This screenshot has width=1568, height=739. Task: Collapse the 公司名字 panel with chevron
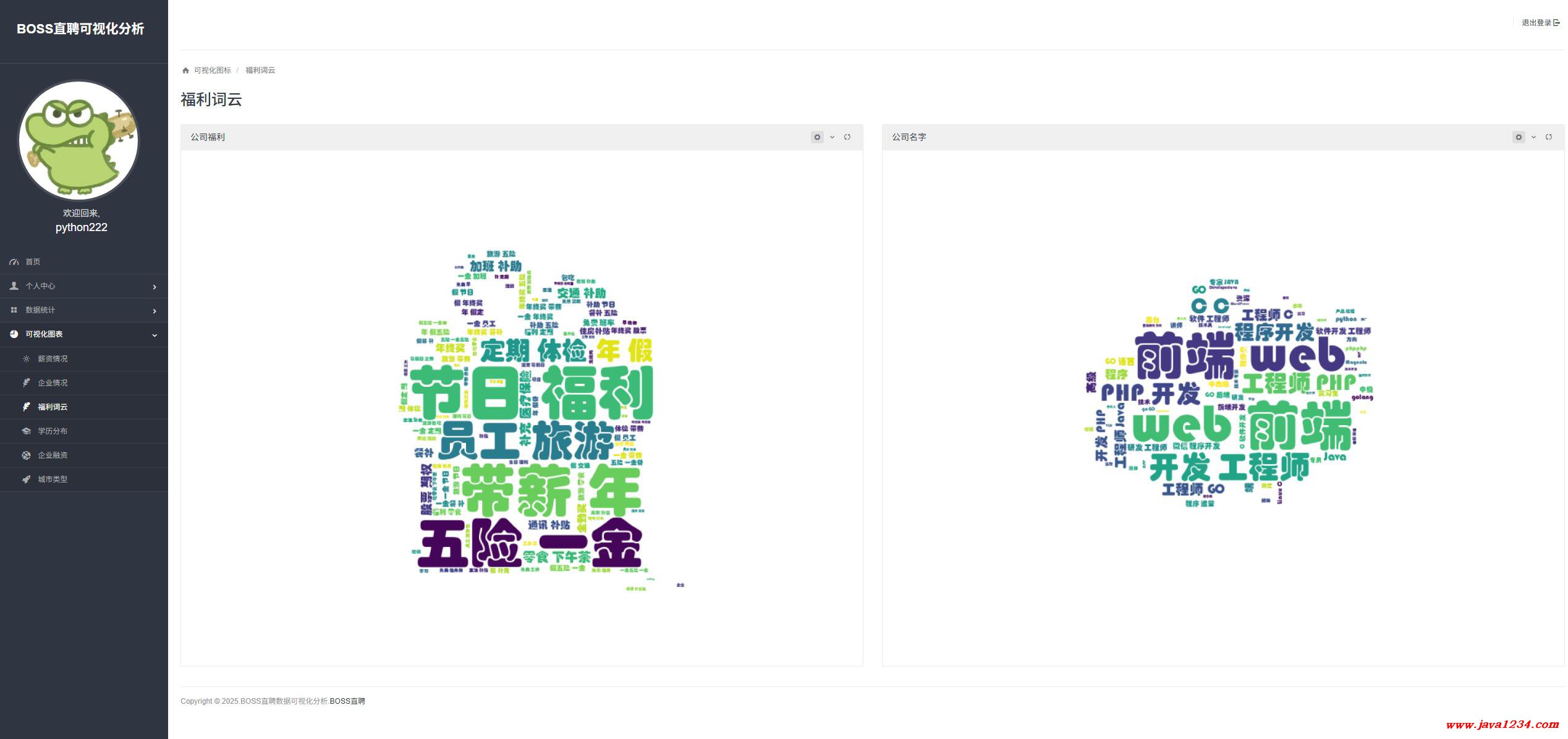[1533, 137]
